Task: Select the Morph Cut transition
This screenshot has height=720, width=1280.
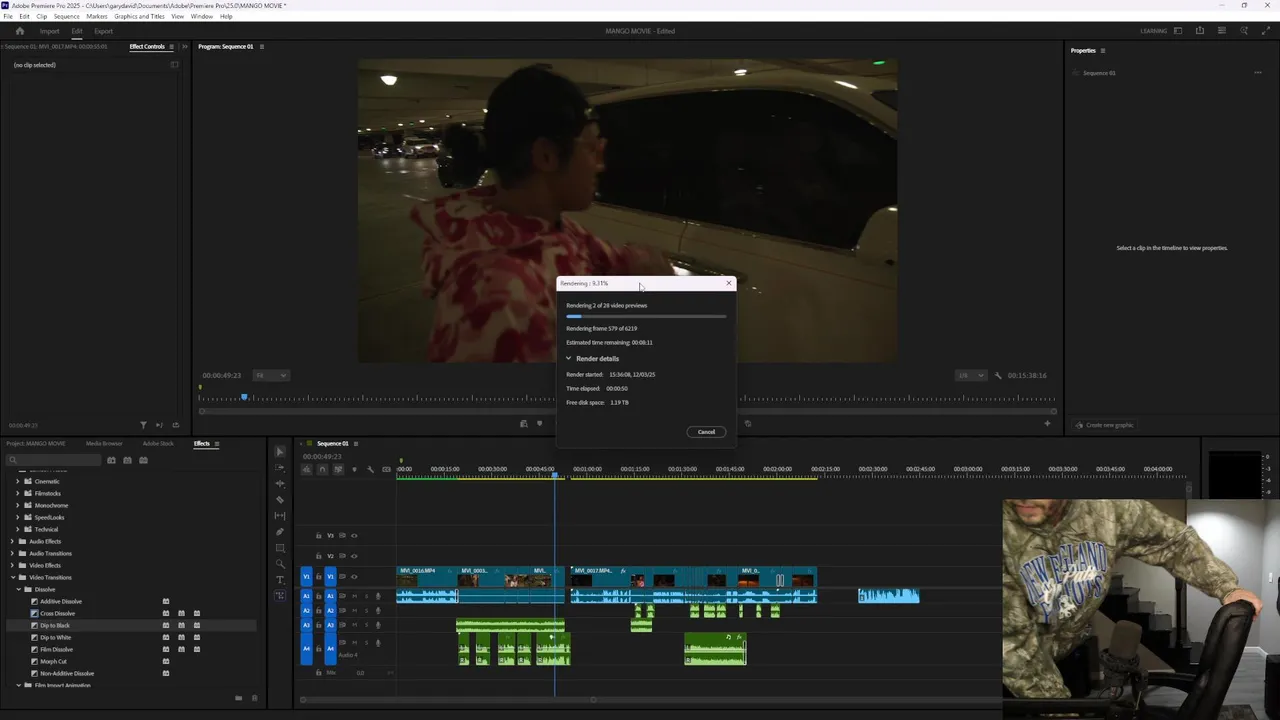Action: (54, 662)
